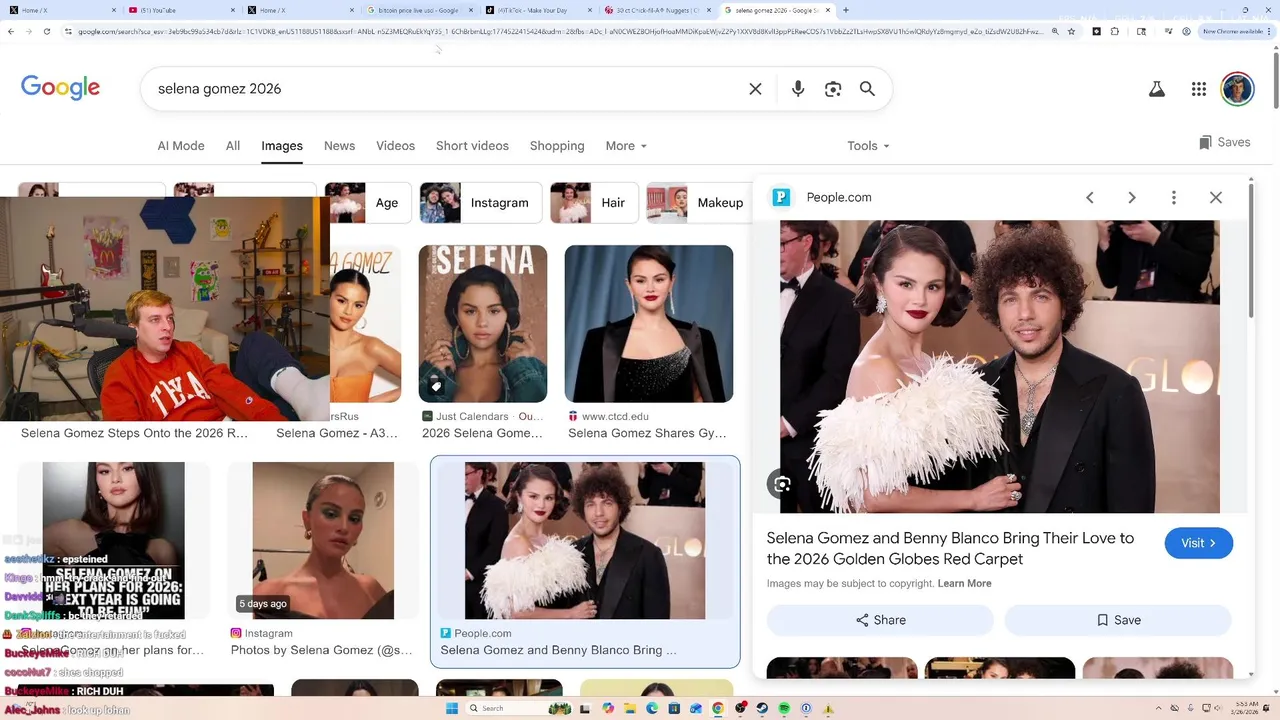Click the magnifier search submit icon
The image size is (1280, 720).
(867, 89)
